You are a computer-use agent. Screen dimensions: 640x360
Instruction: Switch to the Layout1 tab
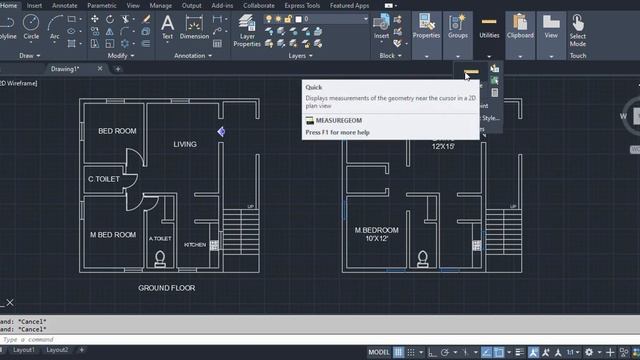click(x=24, y=350)
